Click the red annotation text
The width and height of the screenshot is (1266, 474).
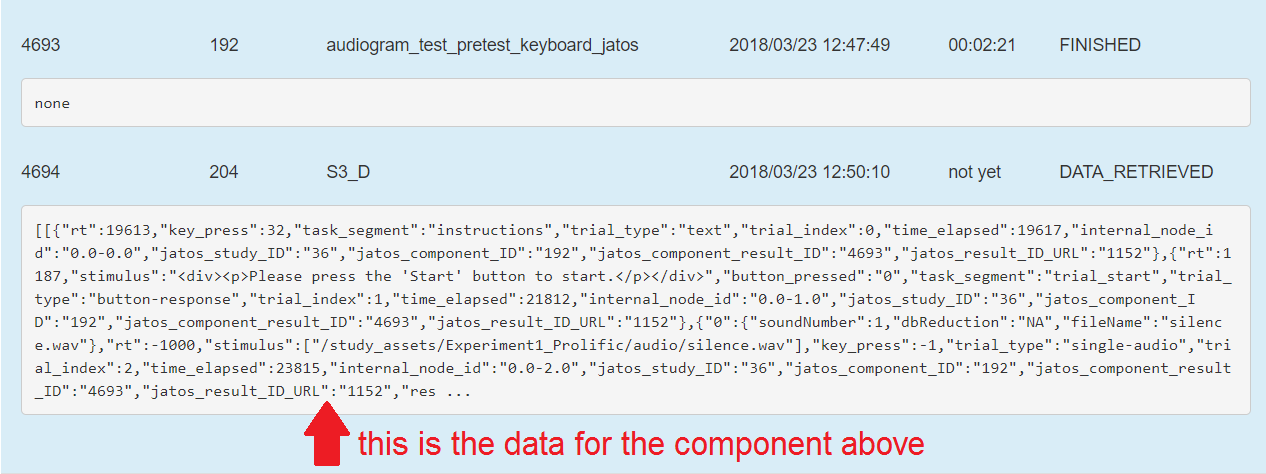pos(641,443)
